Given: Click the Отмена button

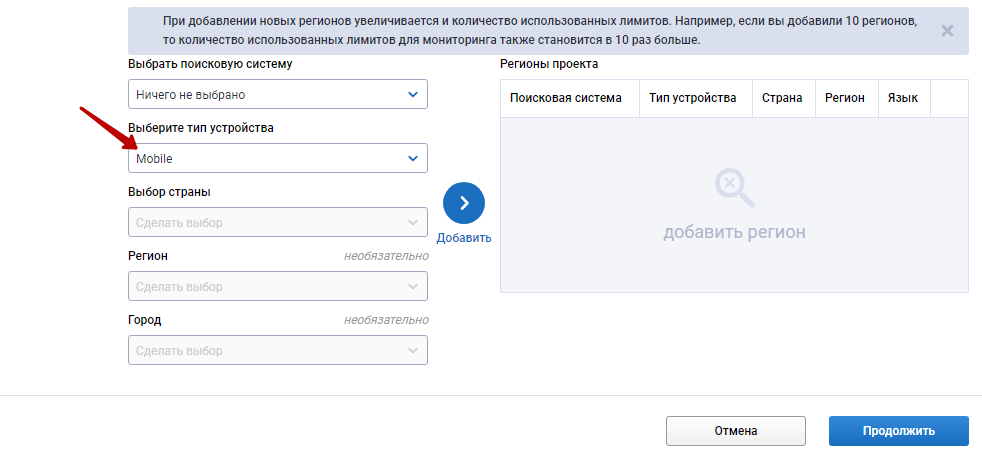Looking at the screenshot, I should pyautogui.click(x=735, y=431).
